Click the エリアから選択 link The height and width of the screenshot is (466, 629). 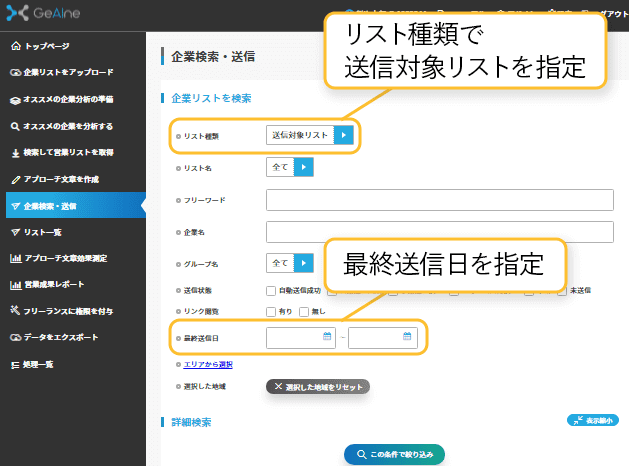click(x=208, y=364)
